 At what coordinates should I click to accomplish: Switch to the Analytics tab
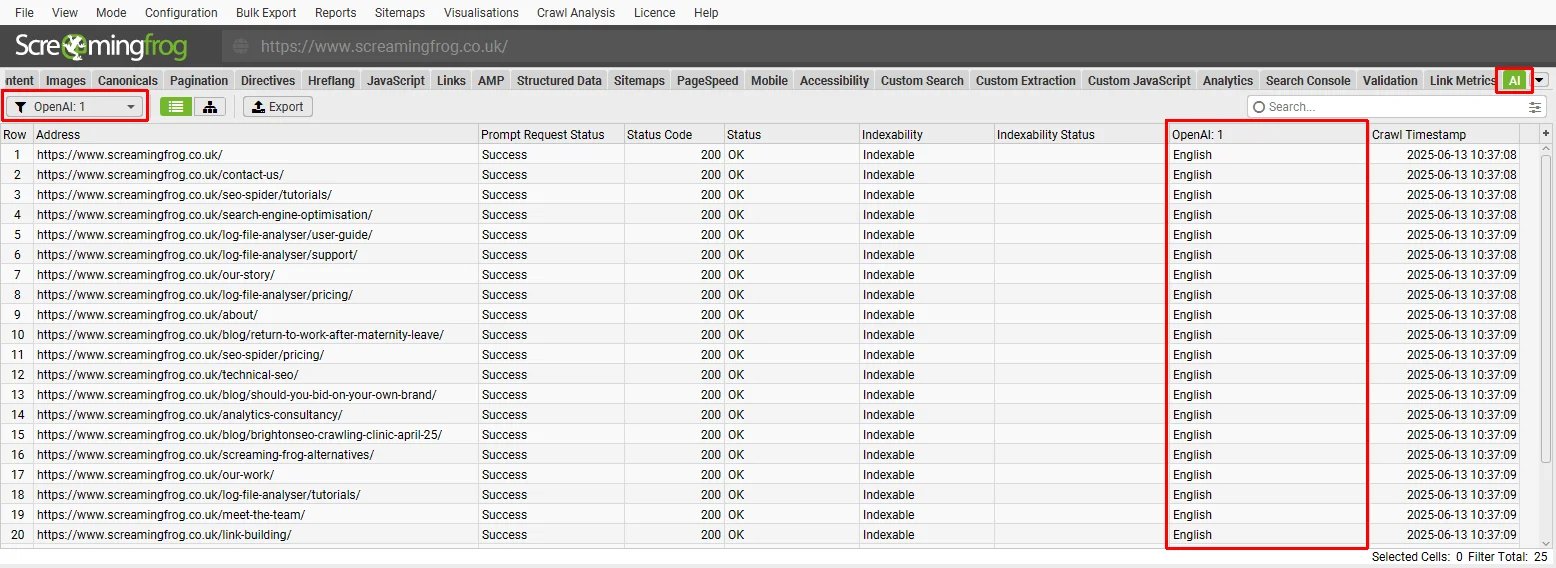pos(1228,81)
